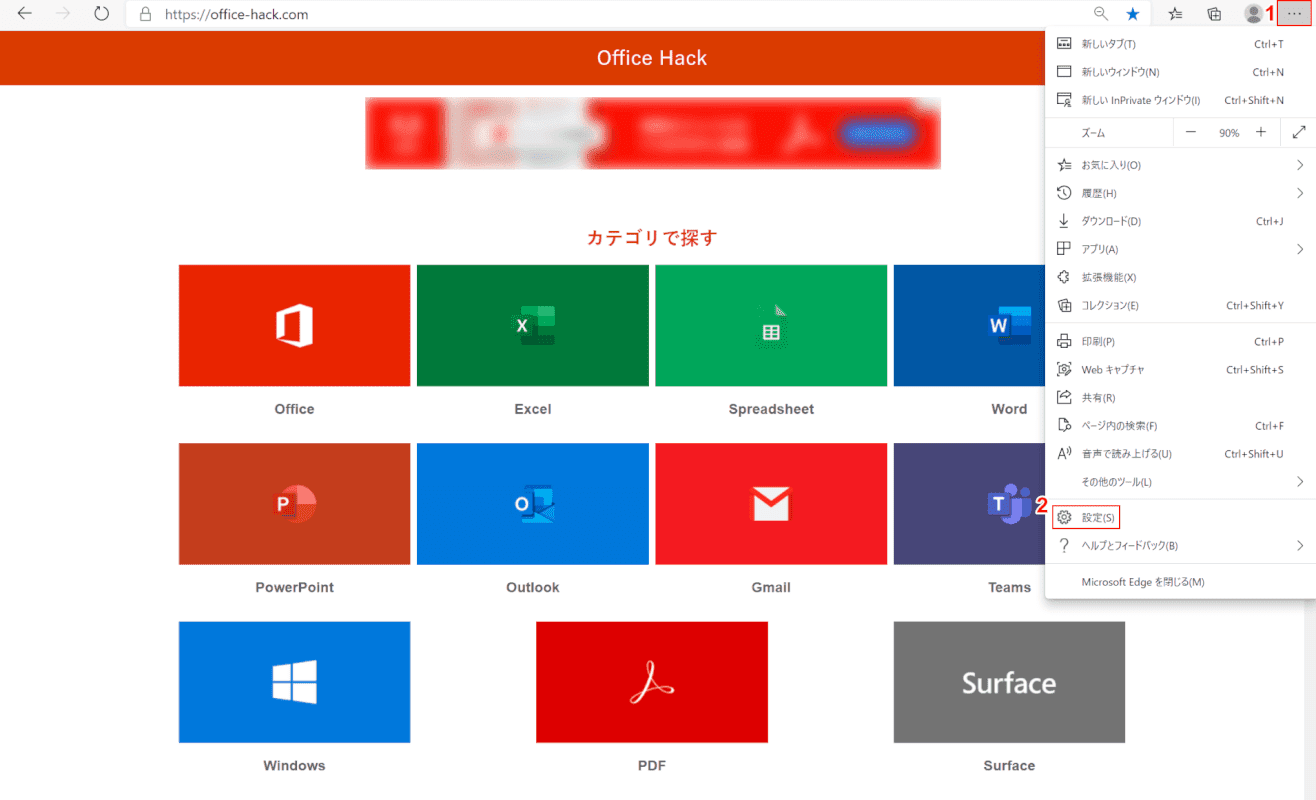1316x800 pixels.
Task: Expand the 履歴 history submenu
Action: [1180, 193]
